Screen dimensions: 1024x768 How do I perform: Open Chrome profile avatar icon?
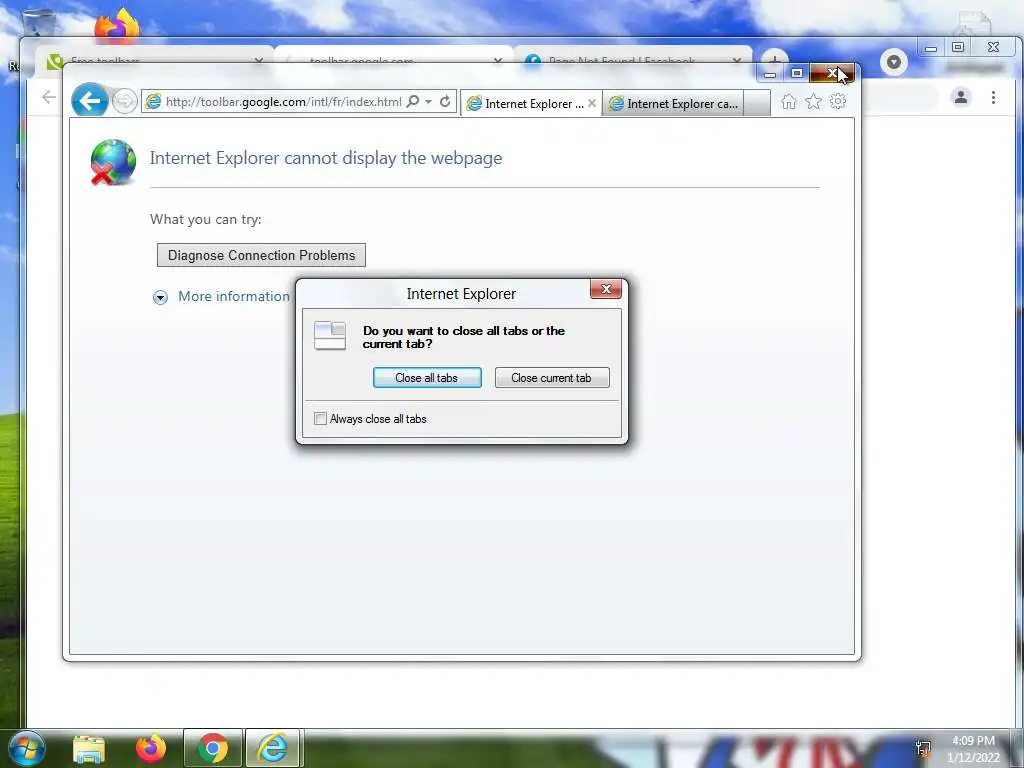[961, 97]
